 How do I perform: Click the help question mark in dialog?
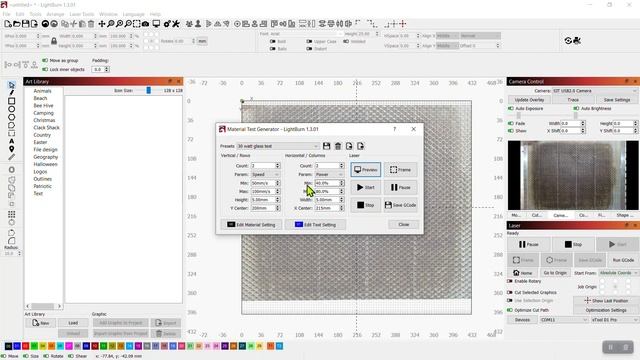(394, 129)
